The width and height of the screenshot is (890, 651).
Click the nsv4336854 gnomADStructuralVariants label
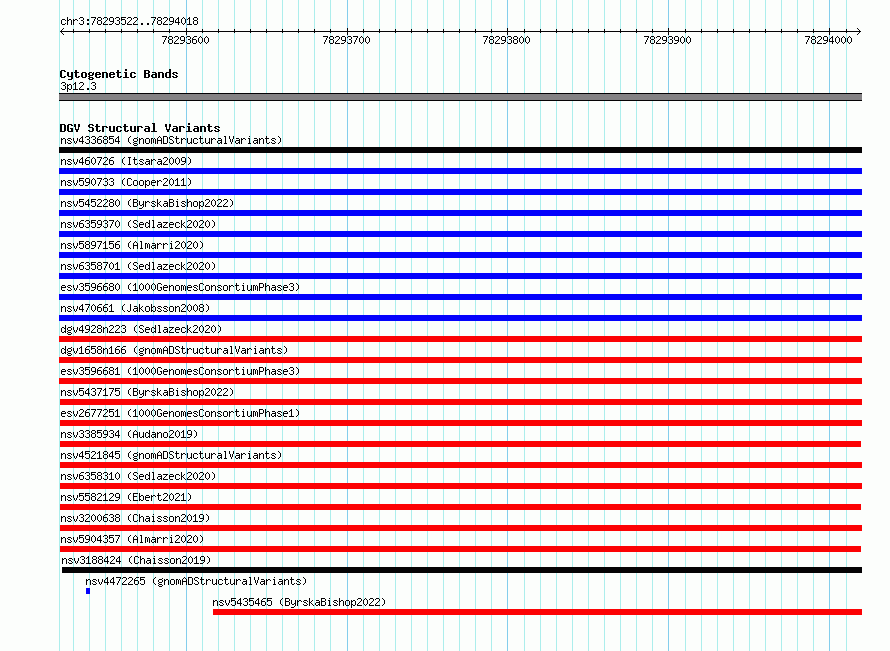171,140
